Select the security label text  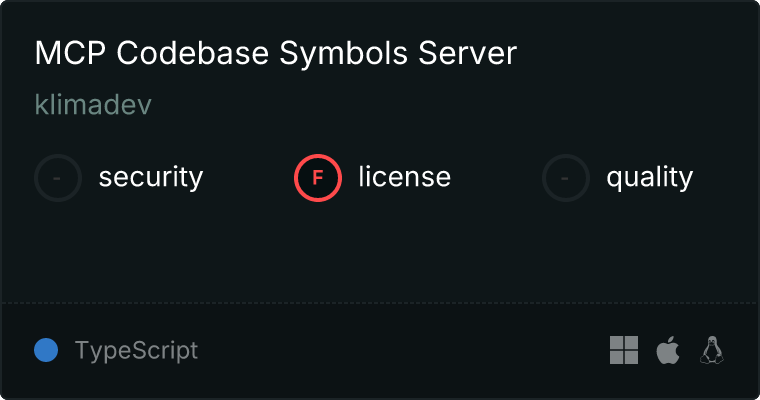tap(151, 178)
